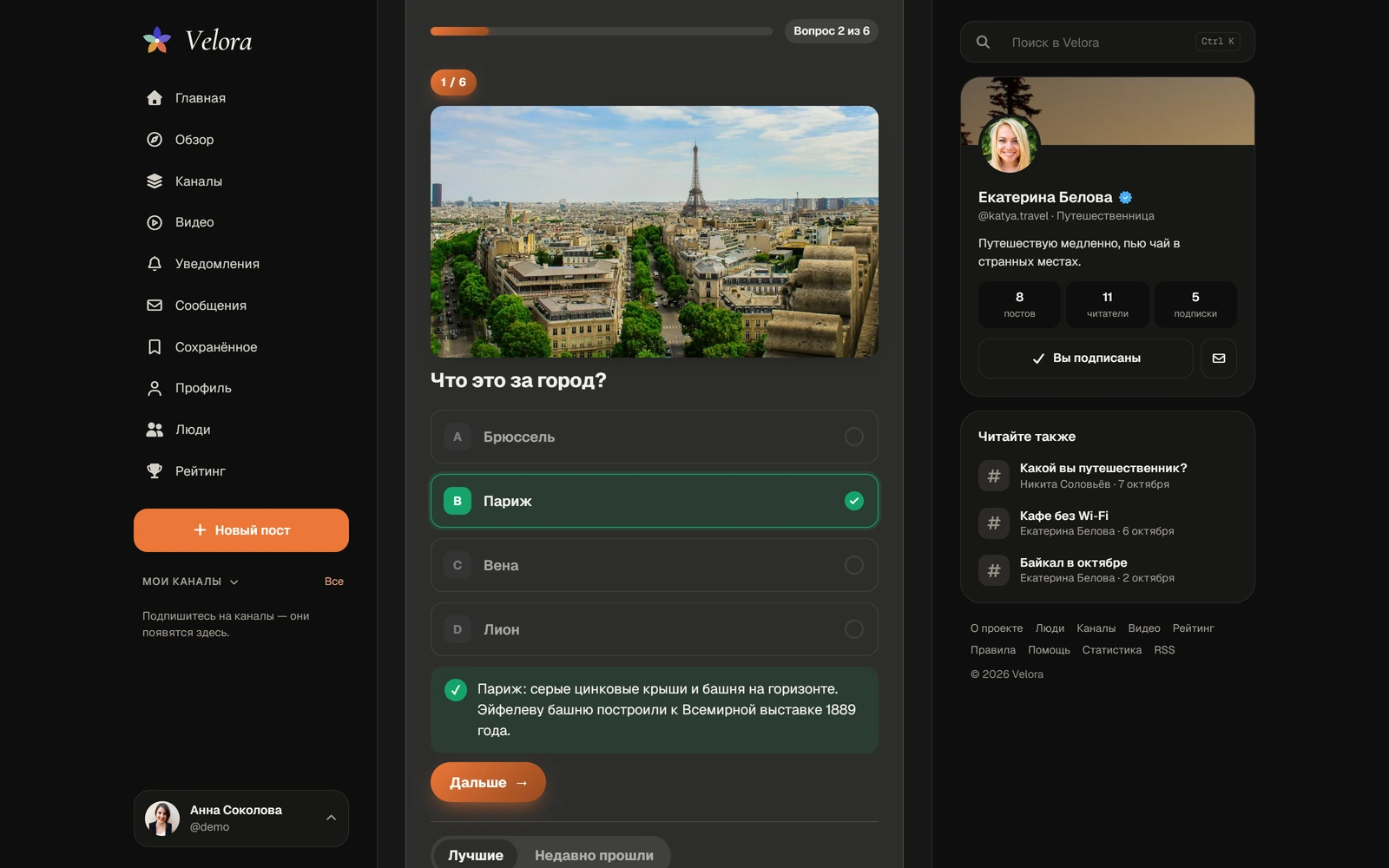Expand the Мои каналы chevron
Image resolution: width=1389 pixels, height=868 pixels.
(234, 582)
